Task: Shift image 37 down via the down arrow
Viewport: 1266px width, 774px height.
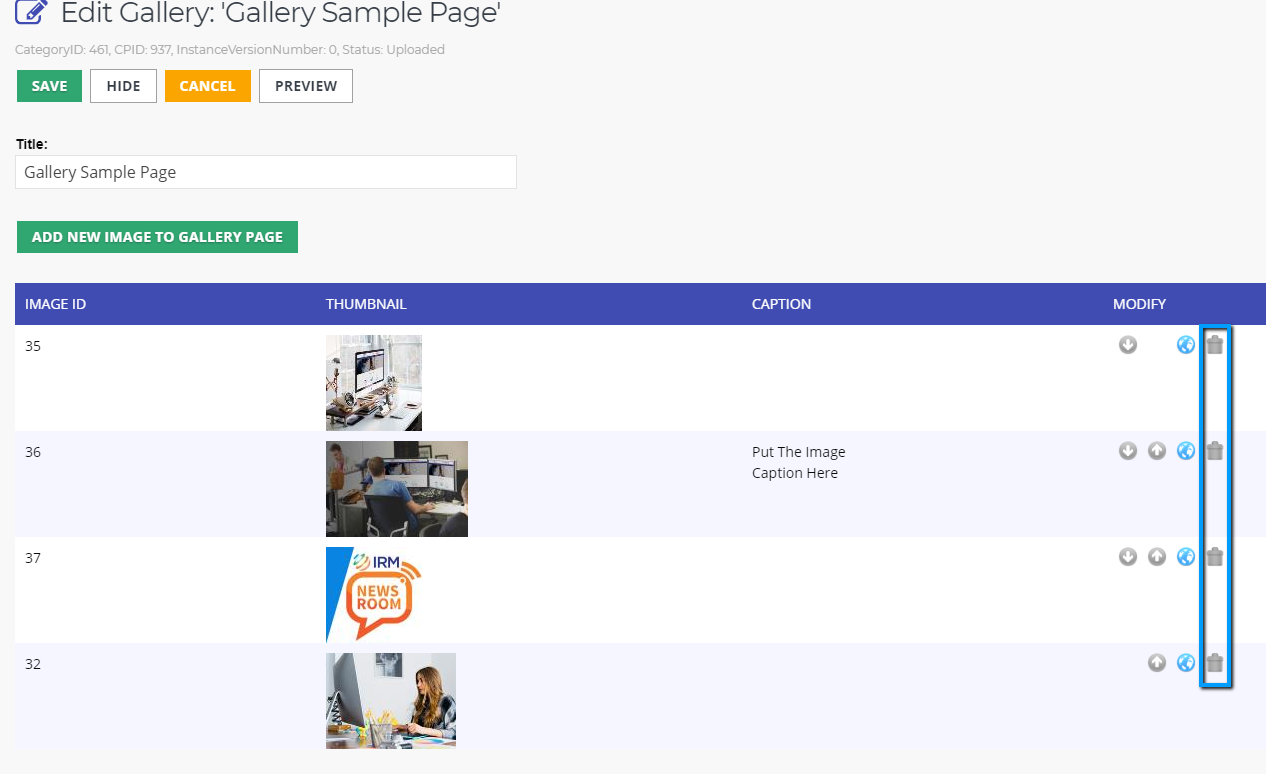Action: [x=1128, y=557]
